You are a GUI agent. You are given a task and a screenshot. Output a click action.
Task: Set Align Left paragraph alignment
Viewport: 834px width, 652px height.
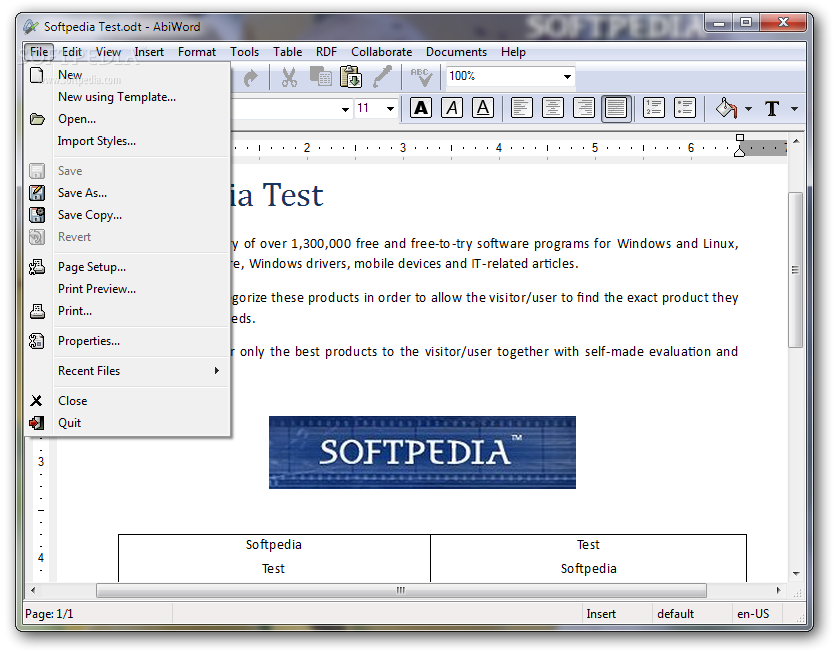coord(522,108)
